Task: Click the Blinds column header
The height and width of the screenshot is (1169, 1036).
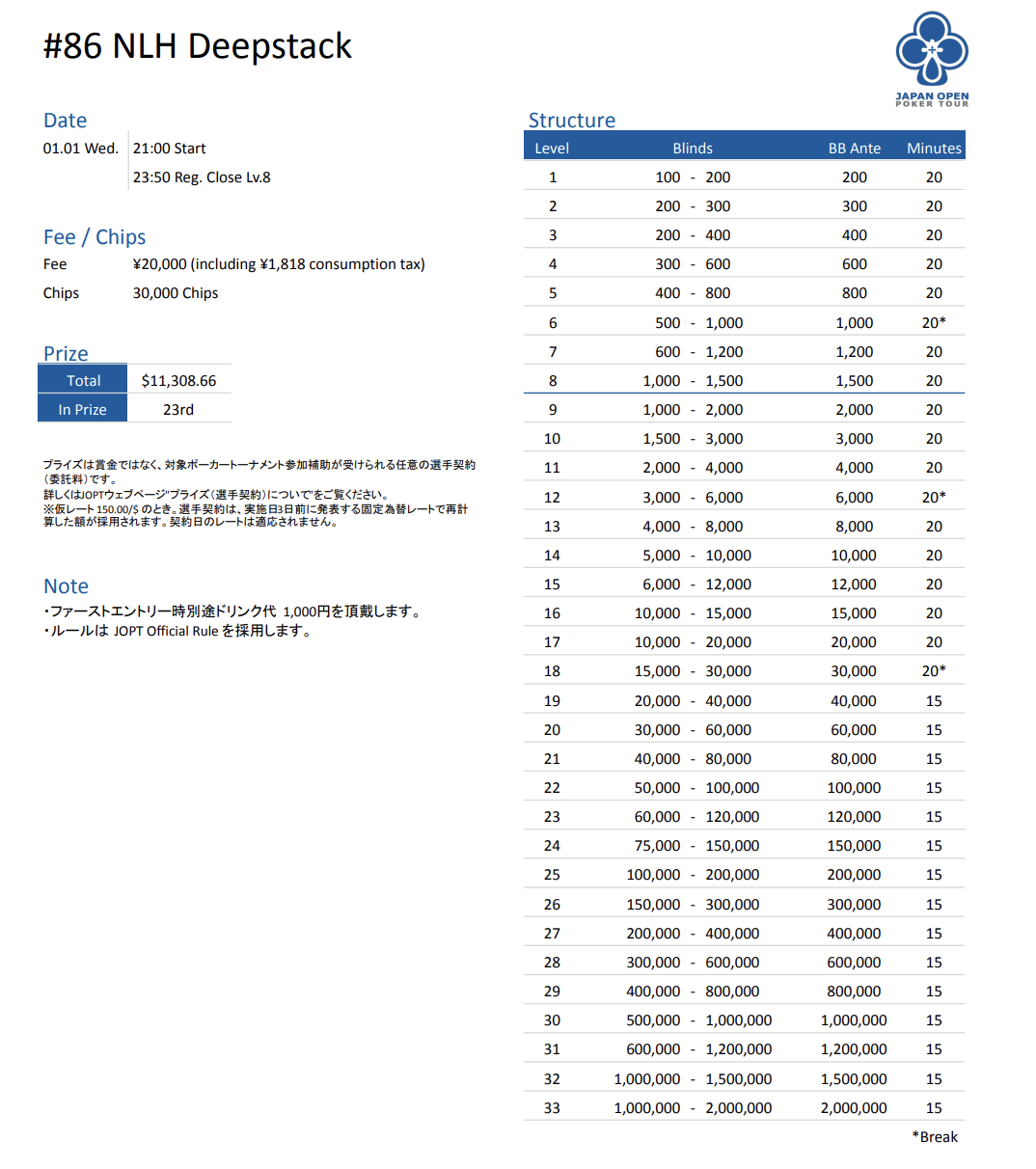Action: [693, 149]
